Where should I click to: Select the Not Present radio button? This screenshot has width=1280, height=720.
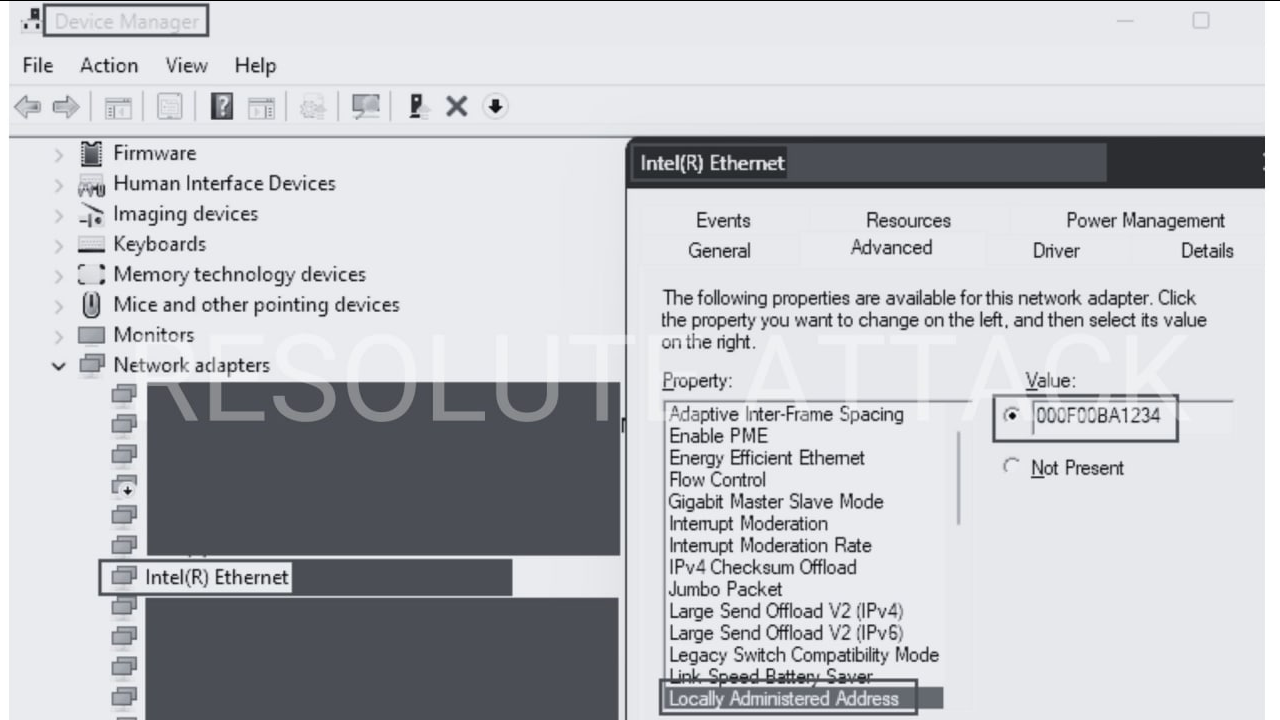tap(1011, 467)
